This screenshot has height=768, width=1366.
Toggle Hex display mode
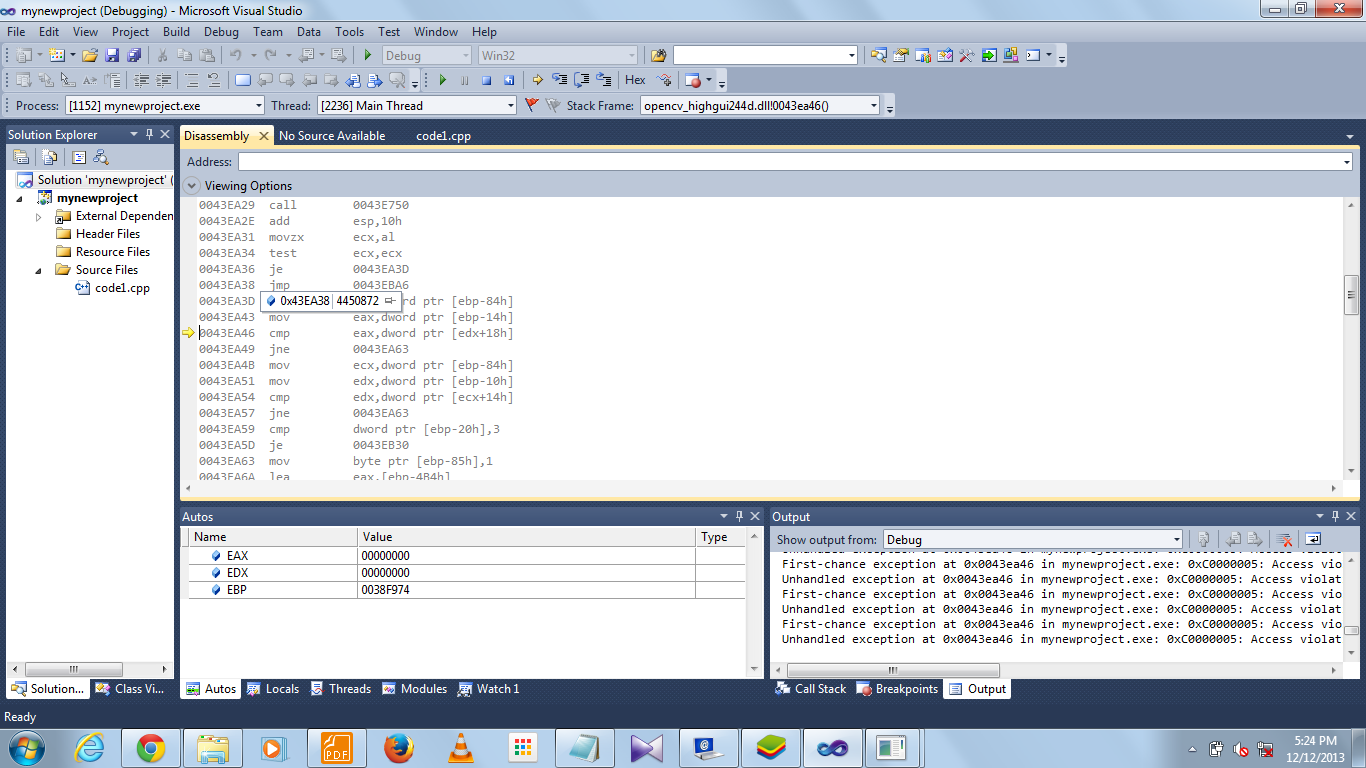pos(636,80)
